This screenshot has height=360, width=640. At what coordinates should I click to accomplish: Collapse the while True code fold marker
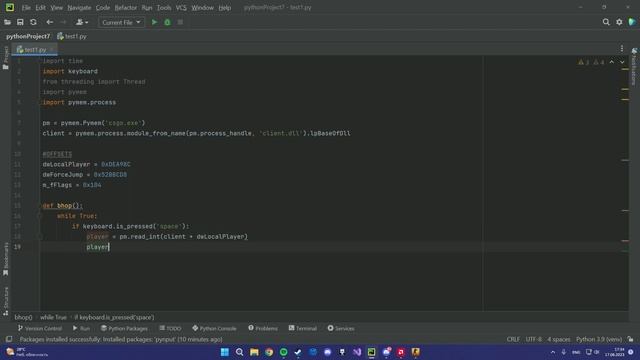coord(40,216)
